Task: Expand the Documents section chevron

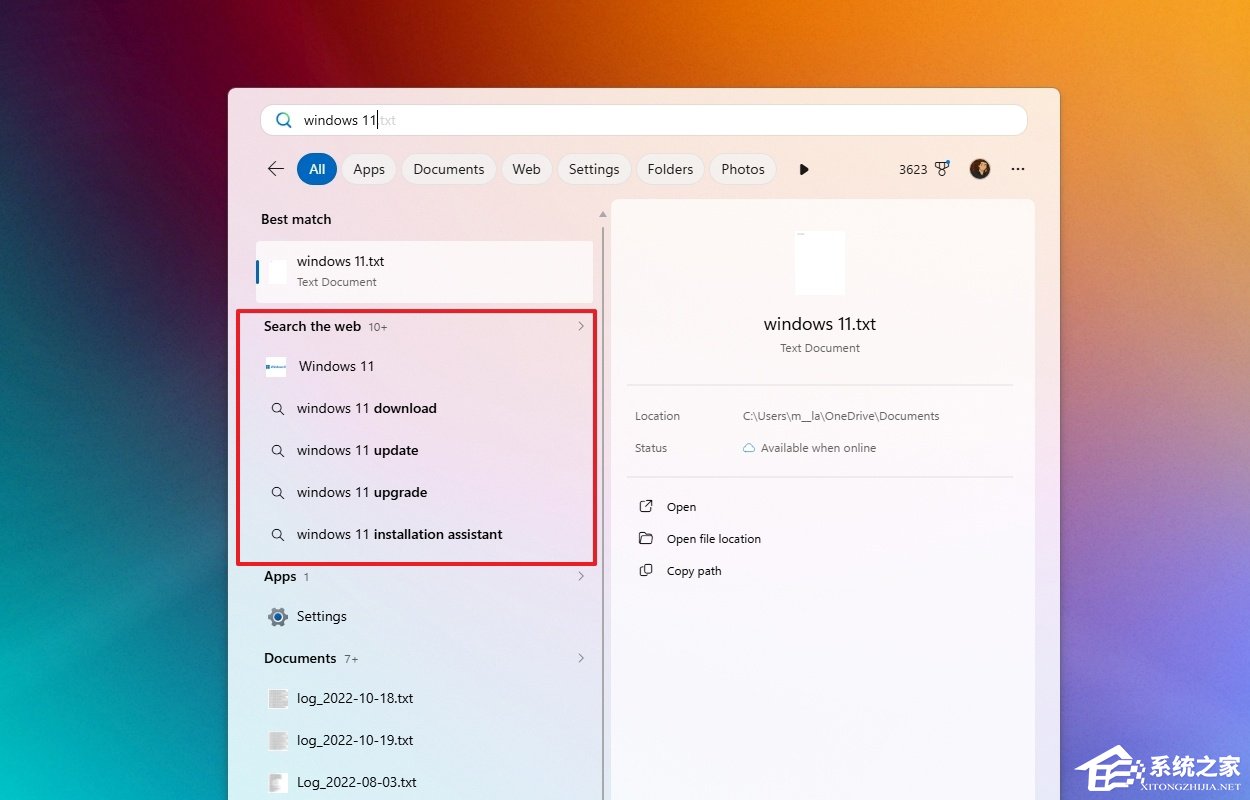Action: pos(581,658)
